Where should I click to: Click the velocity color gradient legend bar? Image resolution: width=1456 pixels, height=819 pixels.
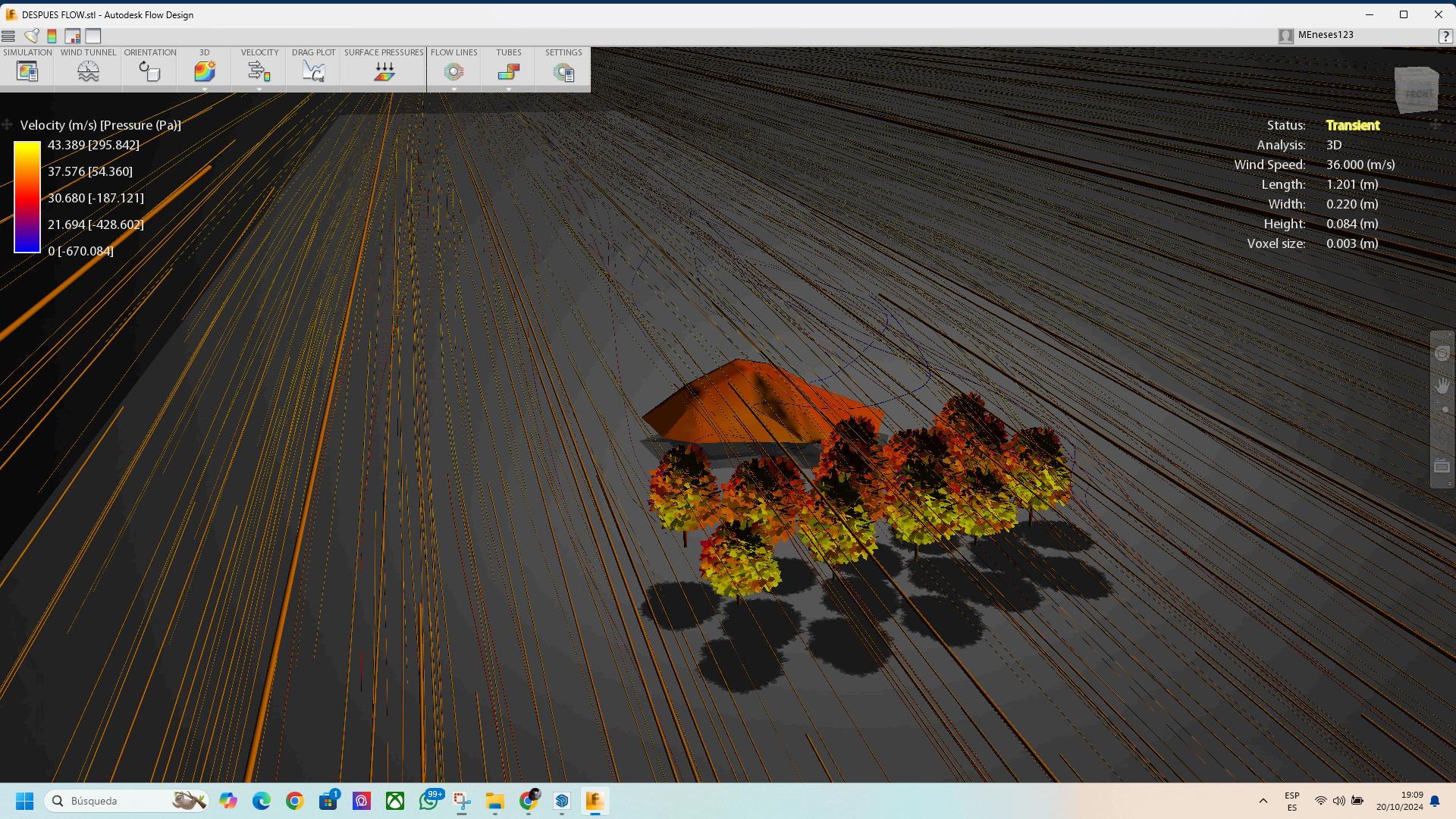(x=27, y=197)
